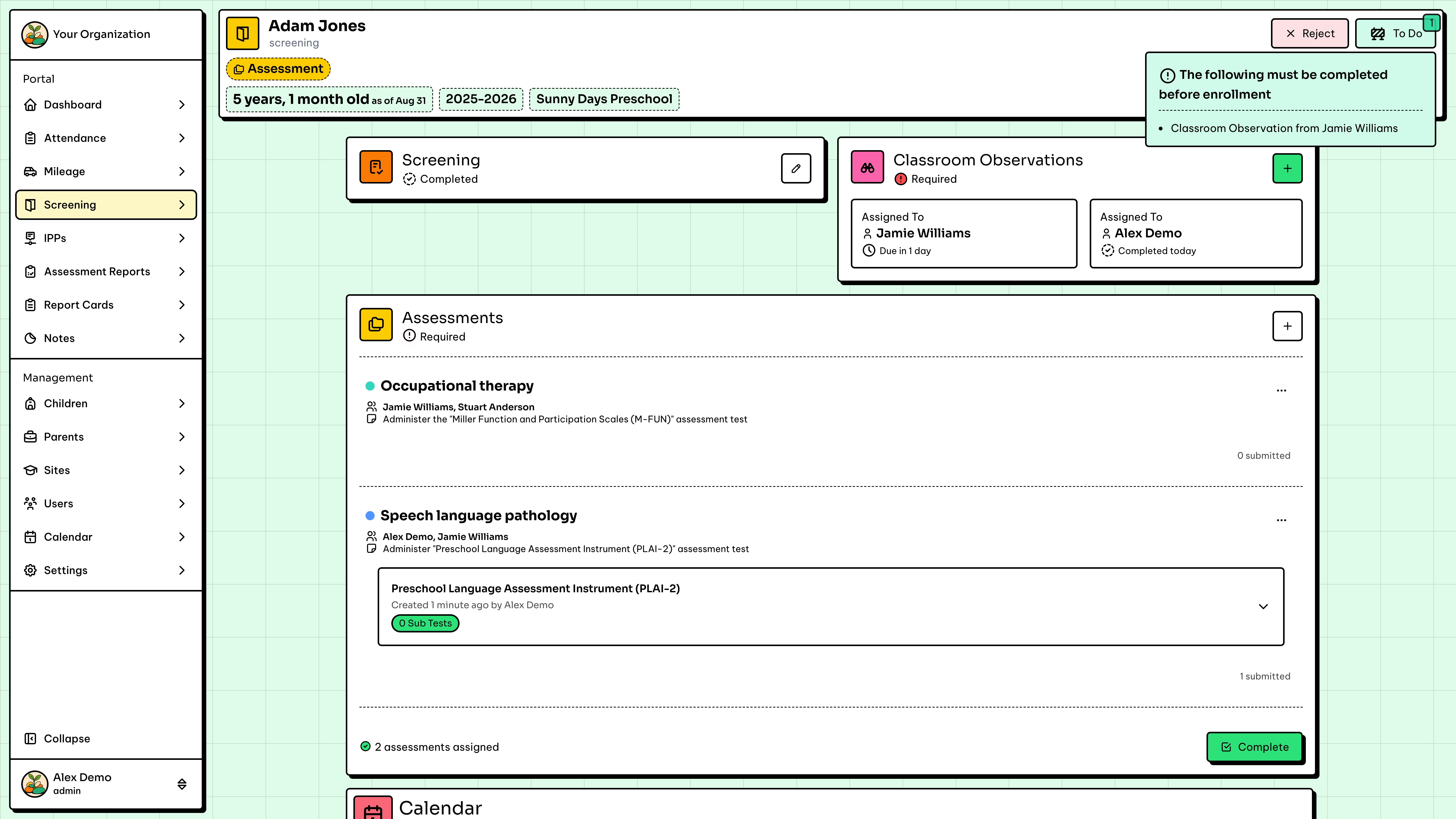Viewport: 1456px width, 819px height.
Task: Click Sunny Days Preschool tag
Action: pyautogui.click(x=604, y=99)
